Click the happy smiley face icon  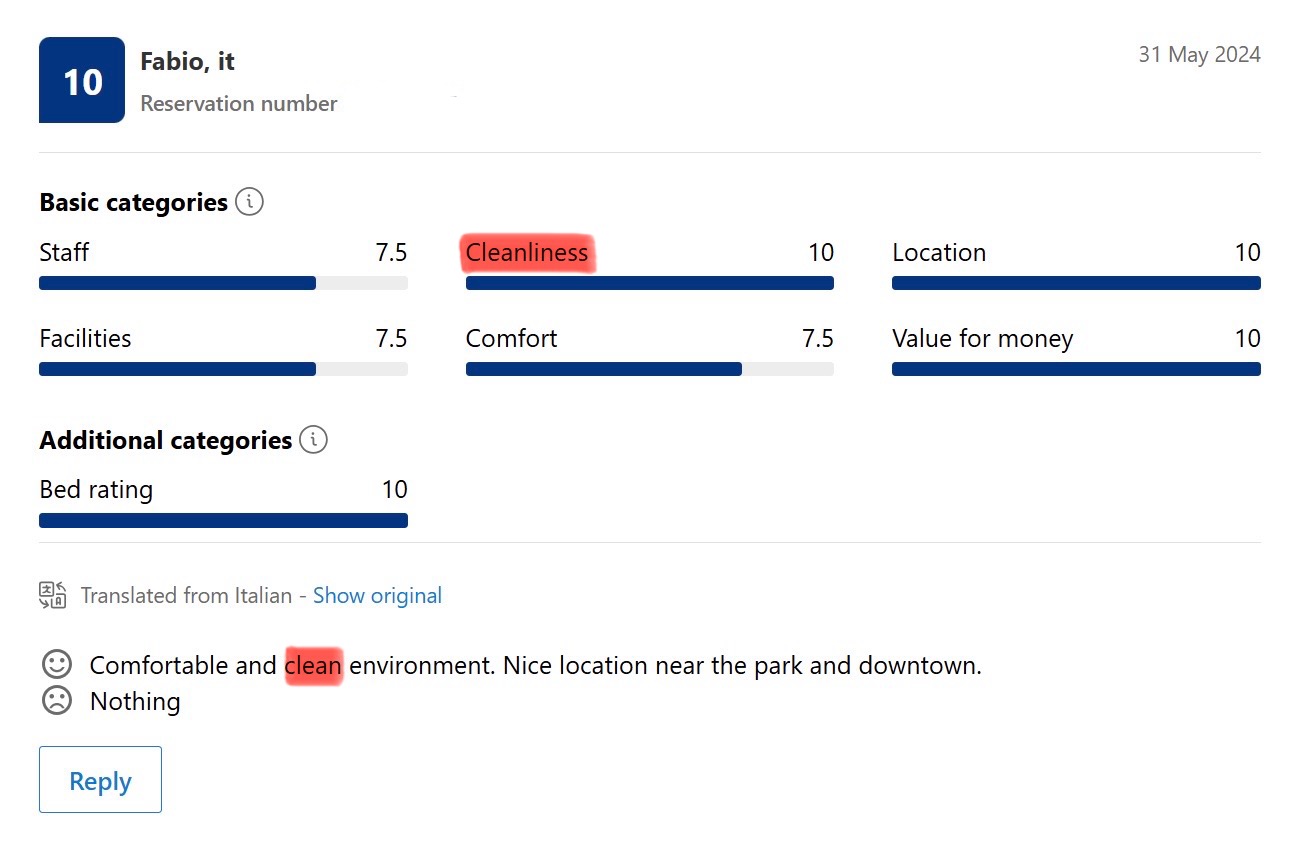coord(57,664)
